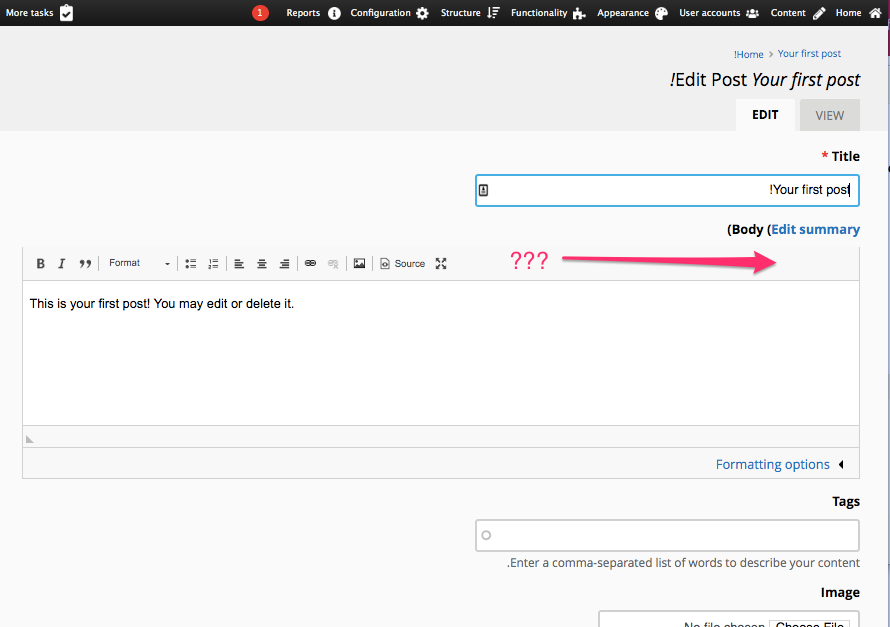Insert an image into the body
The image size is (890, 627).
[359, 263]
